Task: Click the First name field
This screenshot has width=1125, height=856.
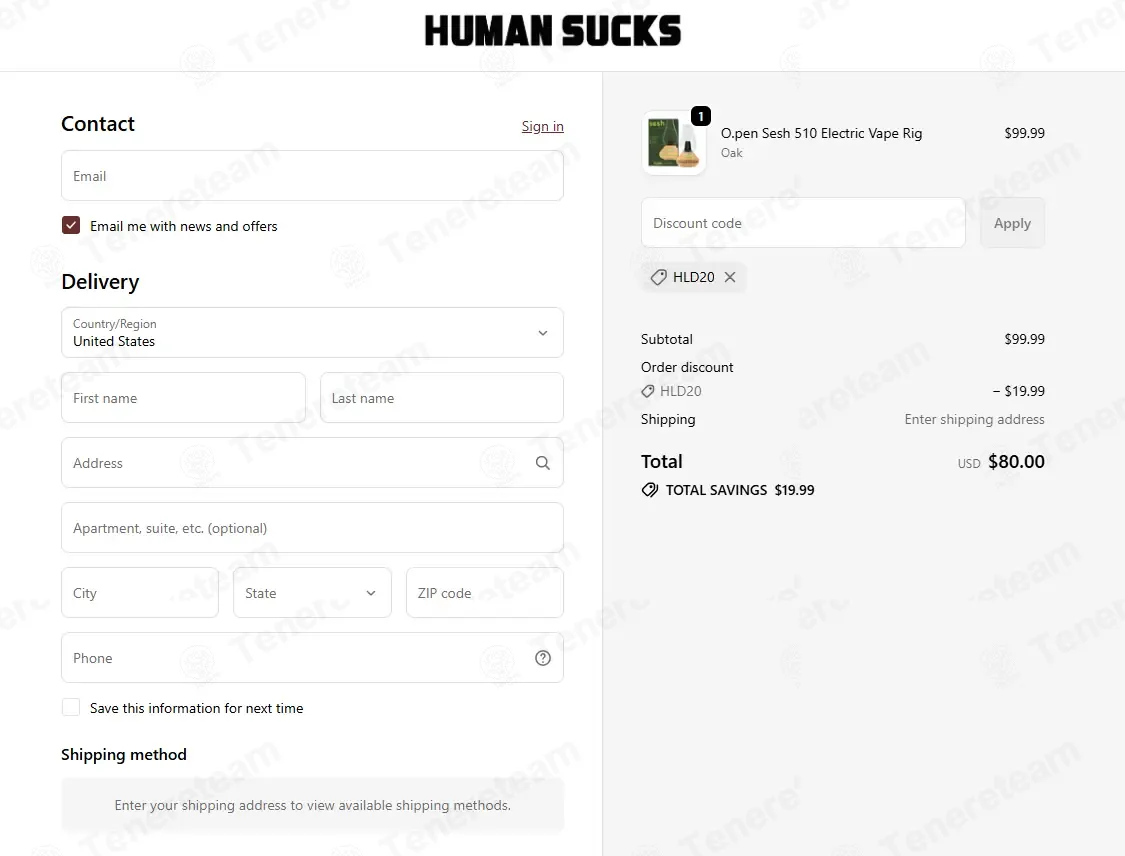Action: [x=183, y=398]
